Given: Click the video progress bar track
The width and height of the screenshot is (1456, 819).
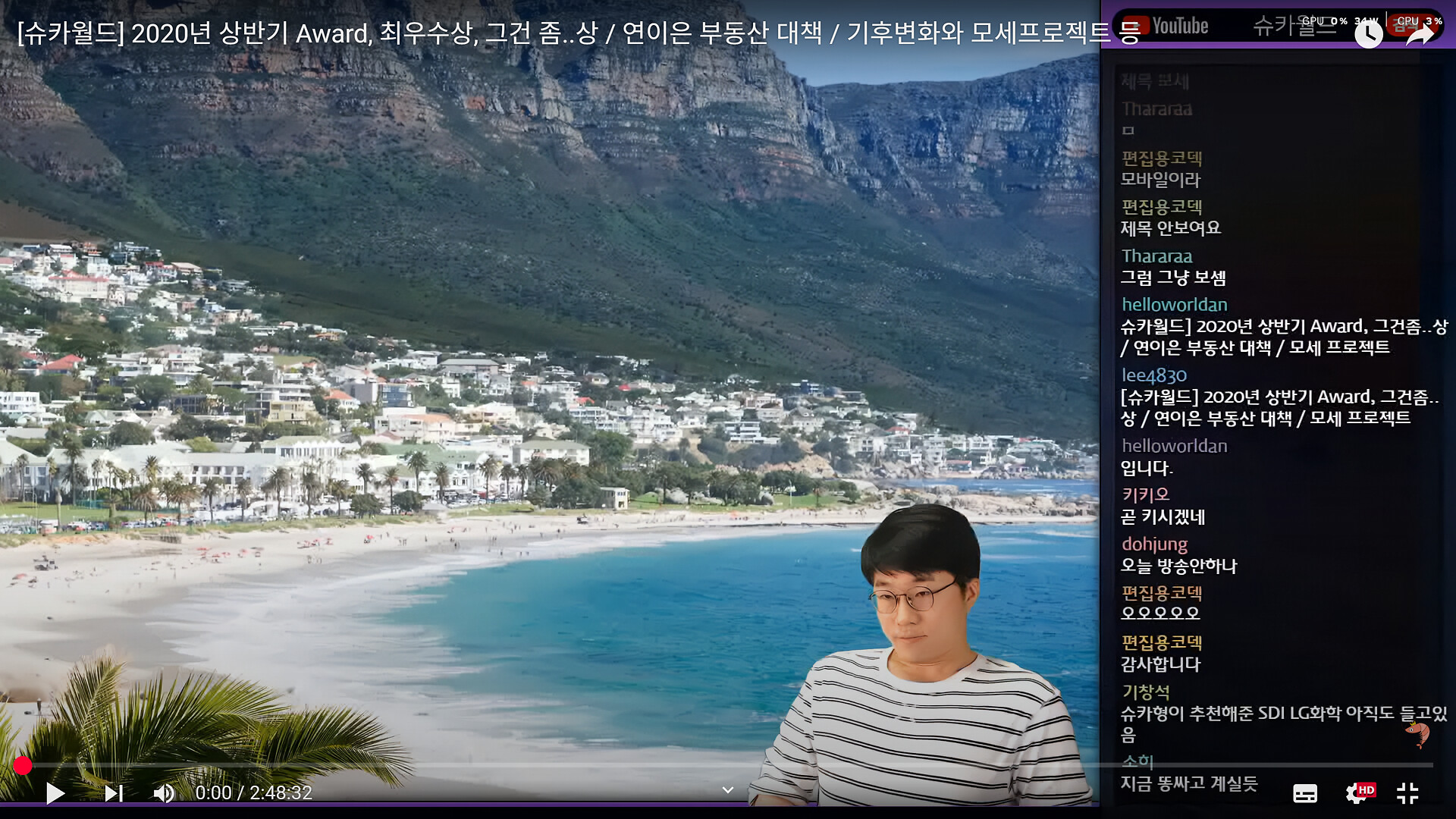Looking at the screenshot, I should tap(531, 766).
